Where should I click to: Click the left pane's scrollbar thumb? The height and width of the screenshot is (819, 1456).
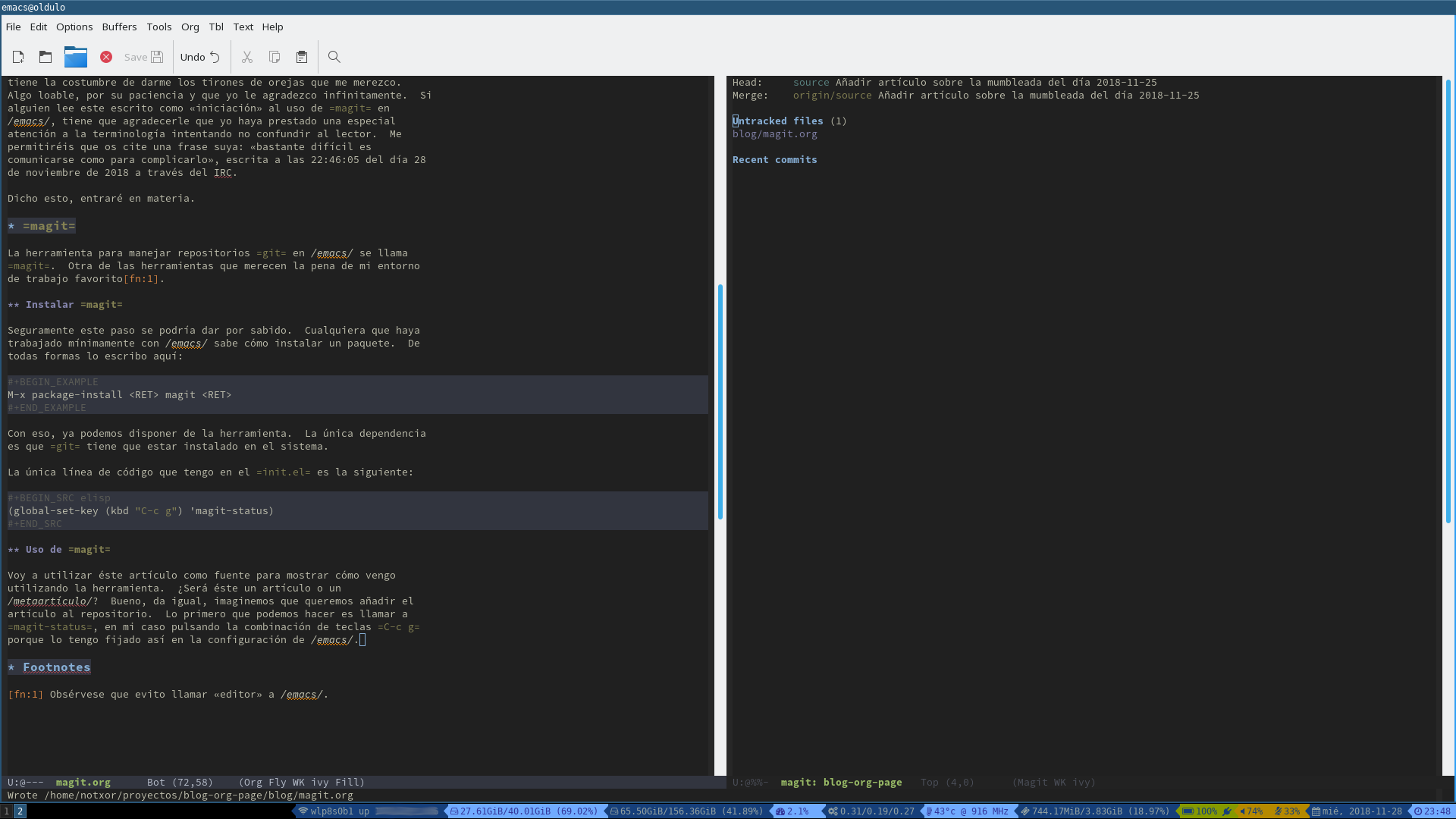(x=720, y=402)
